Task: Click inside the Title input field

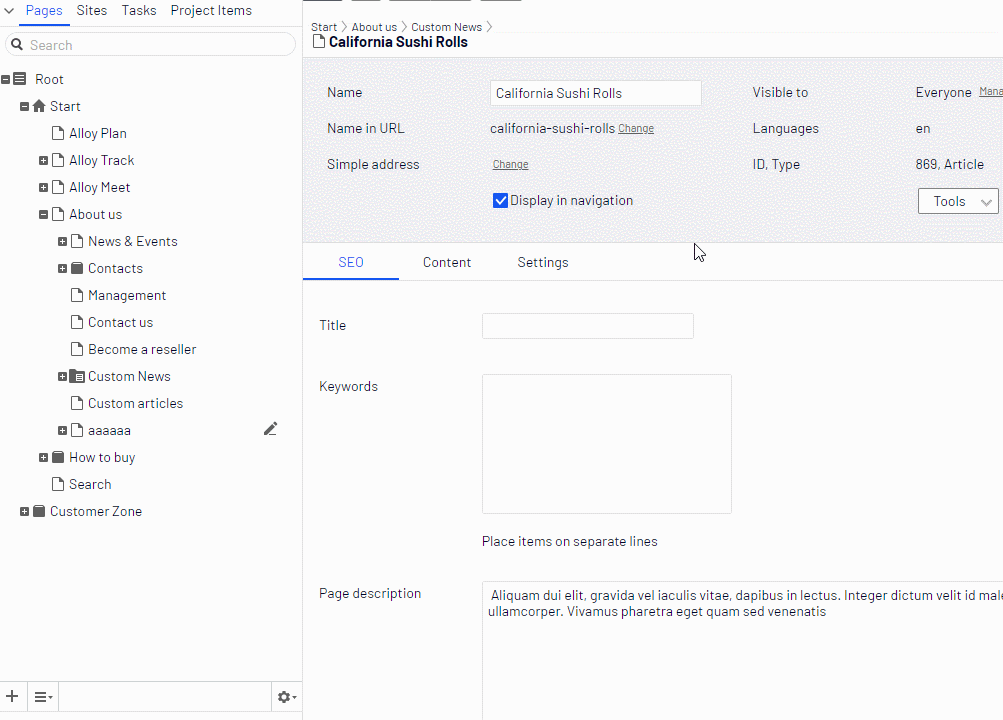Action: click(x=587, y=325)
